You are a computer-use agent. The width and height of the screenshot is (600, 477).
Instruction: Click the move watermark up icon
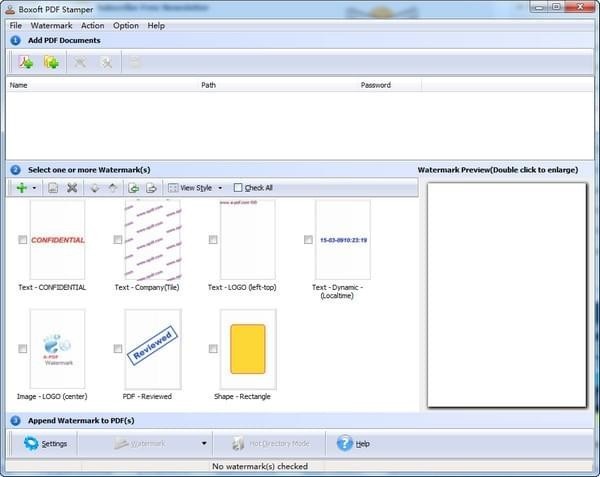(113, 188)
